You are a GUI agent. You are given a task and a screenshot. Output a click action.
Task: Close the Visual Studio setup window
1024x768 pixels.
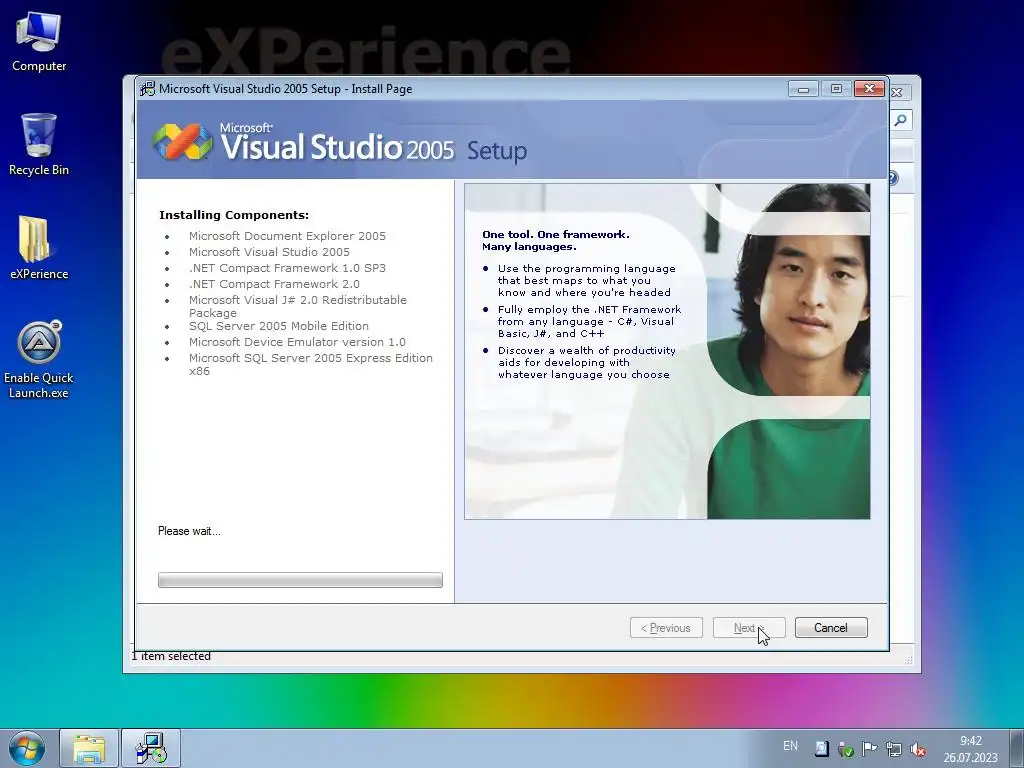869,88
